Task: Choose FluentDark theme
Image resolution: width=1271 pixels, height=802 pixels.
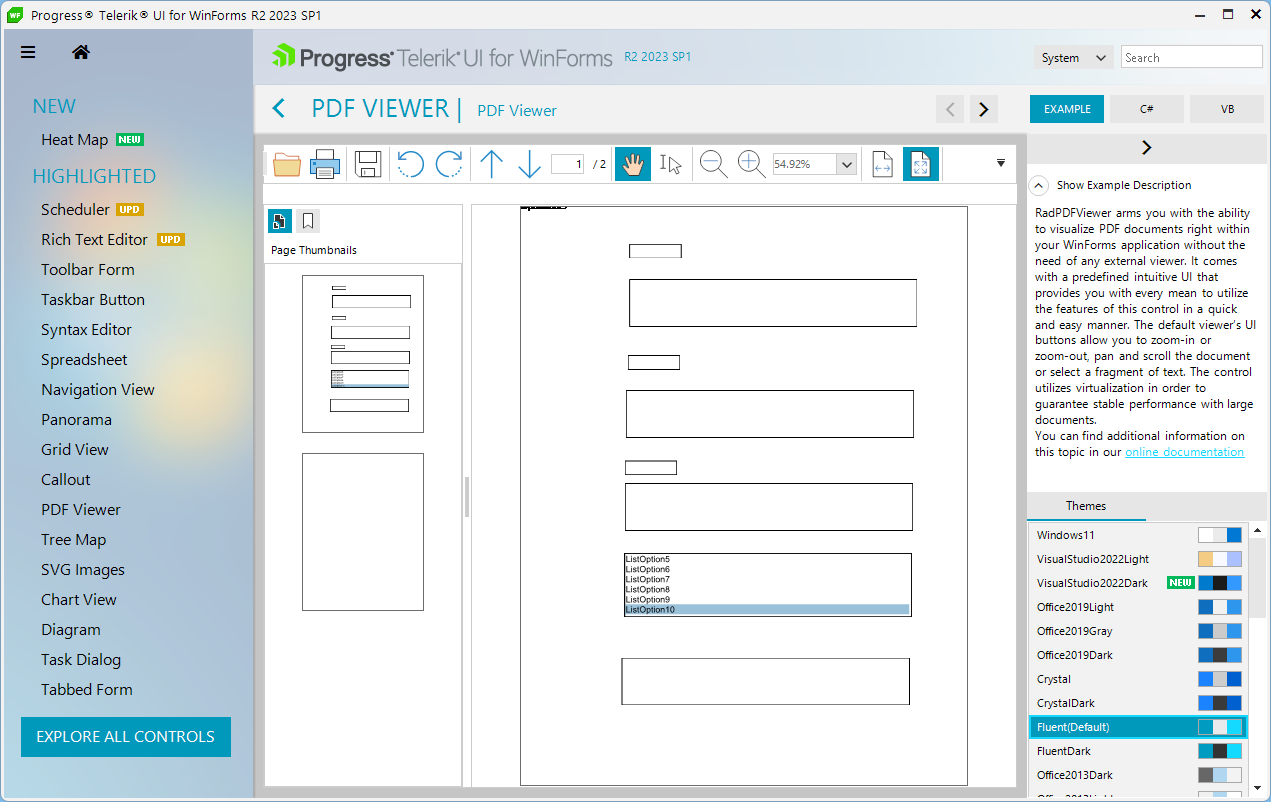Action: pyautogui.click(x=1139, y=751)
